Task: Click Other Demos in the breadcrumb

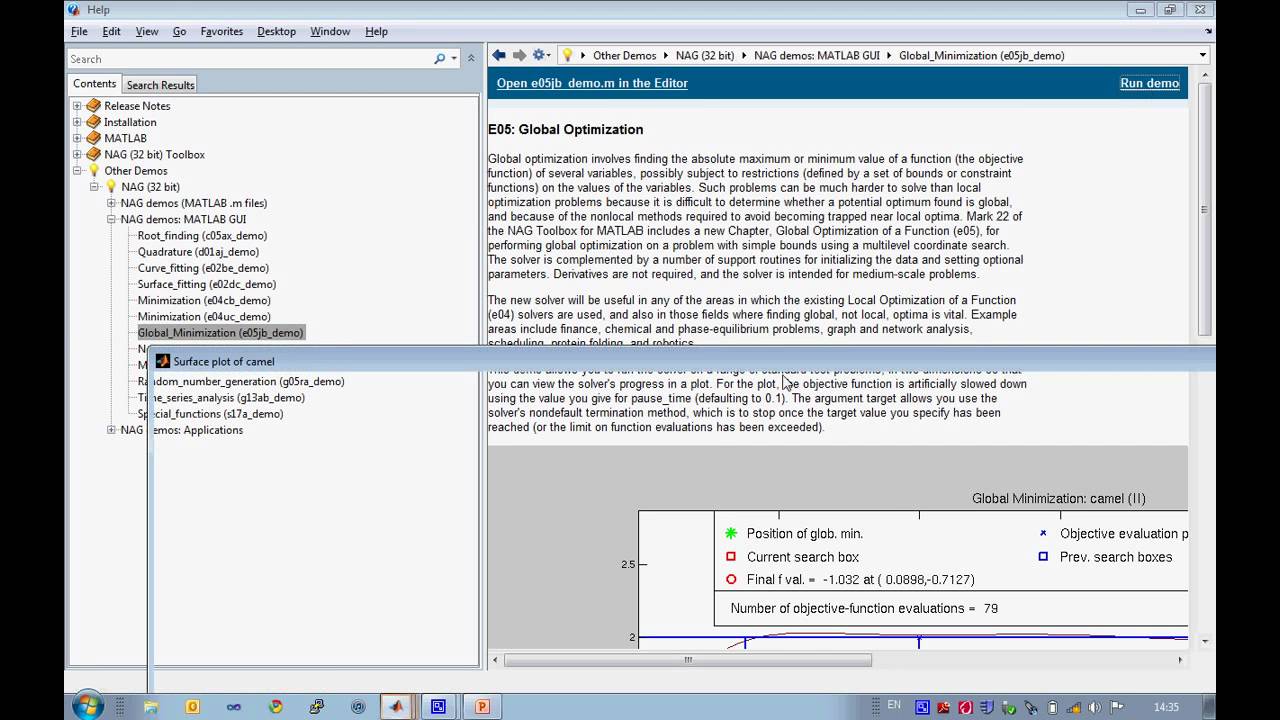Action: [x=624, y=55]
